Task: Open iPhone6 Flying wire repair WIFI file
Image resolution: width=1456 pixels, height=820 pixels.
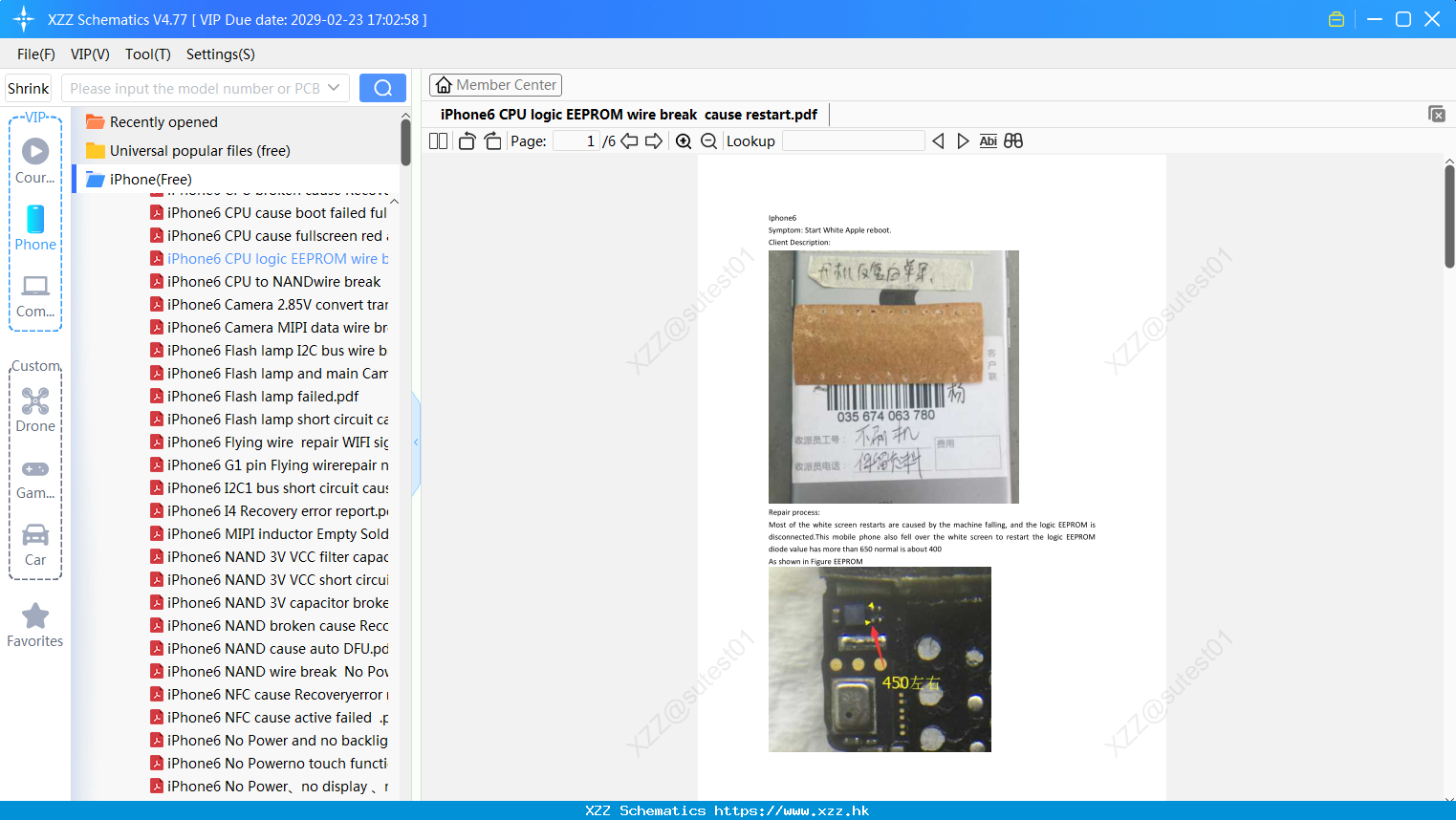Action: 269,442
